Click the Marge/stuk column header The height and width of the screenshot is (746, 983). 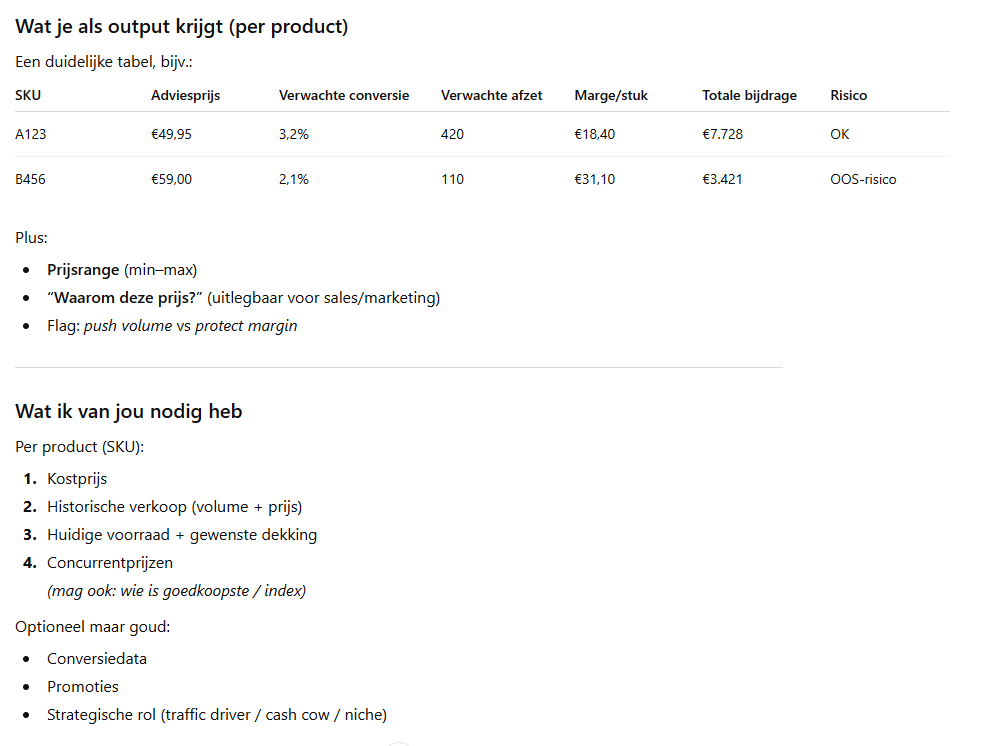tap(611, 96)
